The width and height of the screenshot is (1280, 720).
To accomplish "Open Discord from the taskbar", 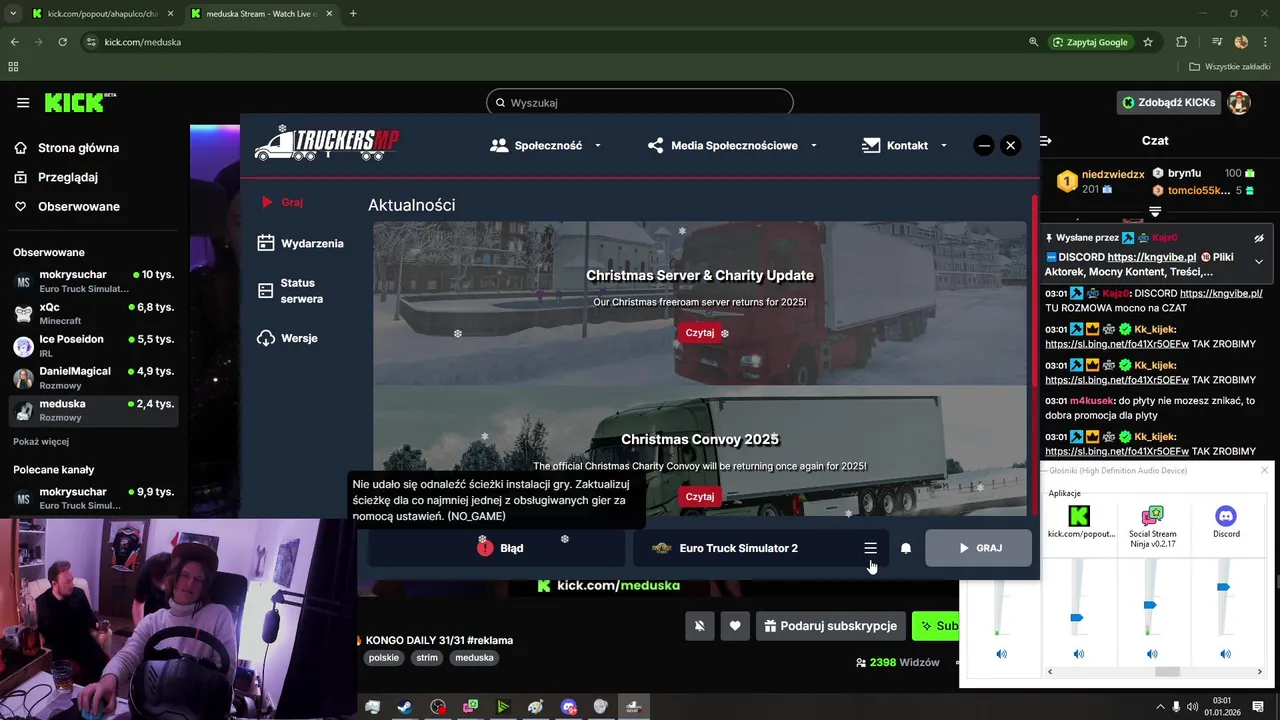I will pos(569,707).
